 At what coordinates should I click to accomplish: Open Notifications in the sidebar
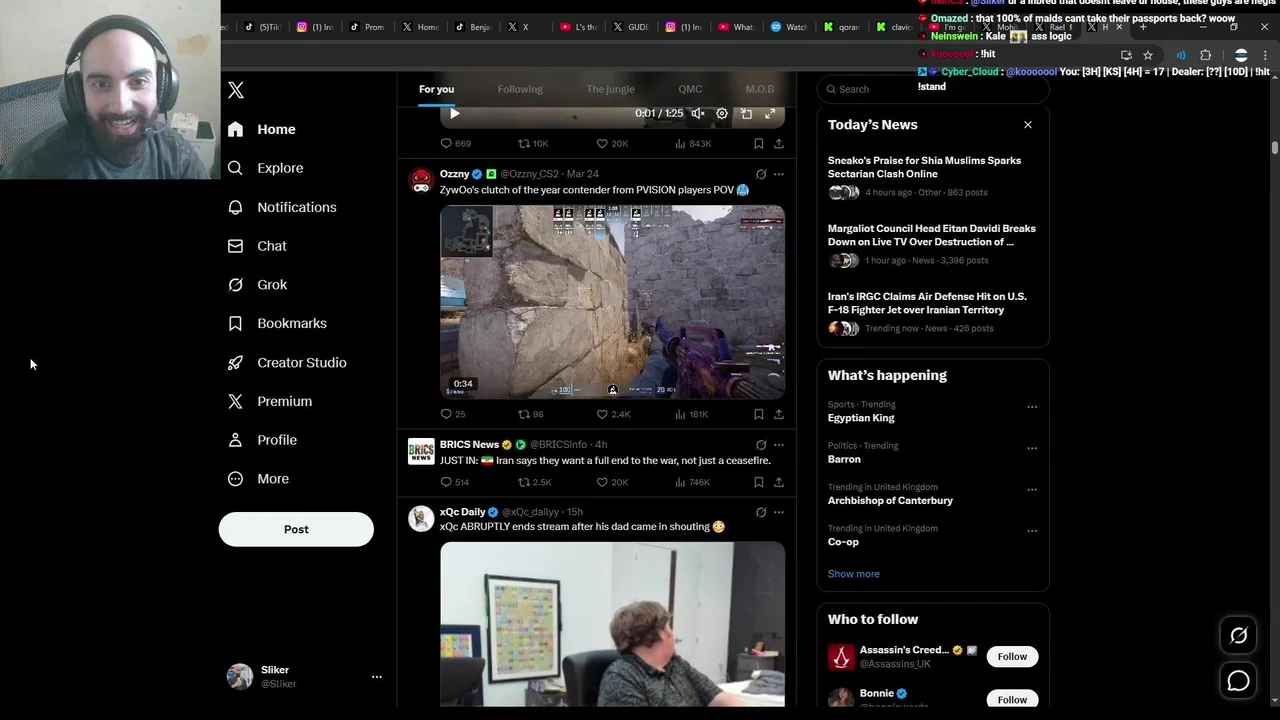(x=283, y=207)
